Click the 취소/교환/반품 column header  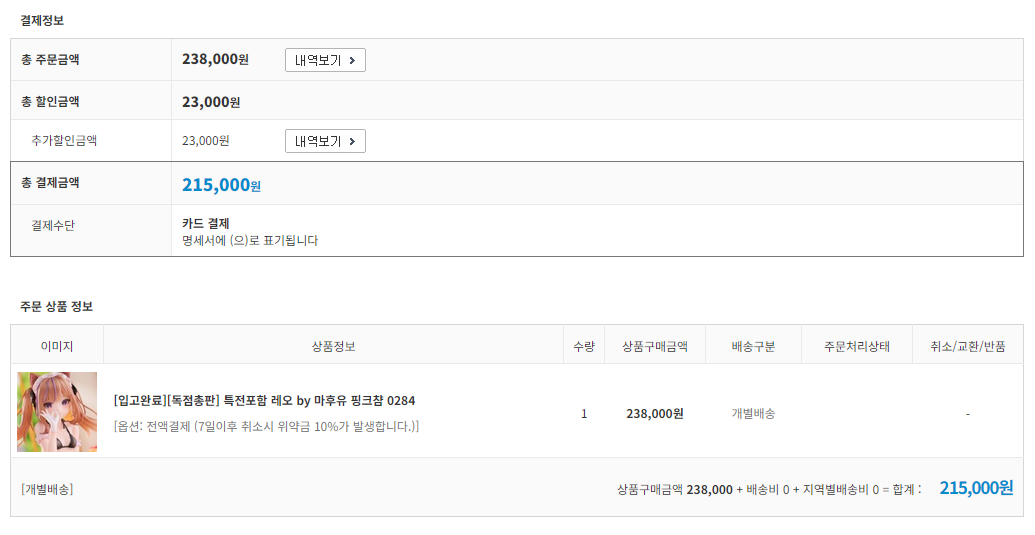967,346
